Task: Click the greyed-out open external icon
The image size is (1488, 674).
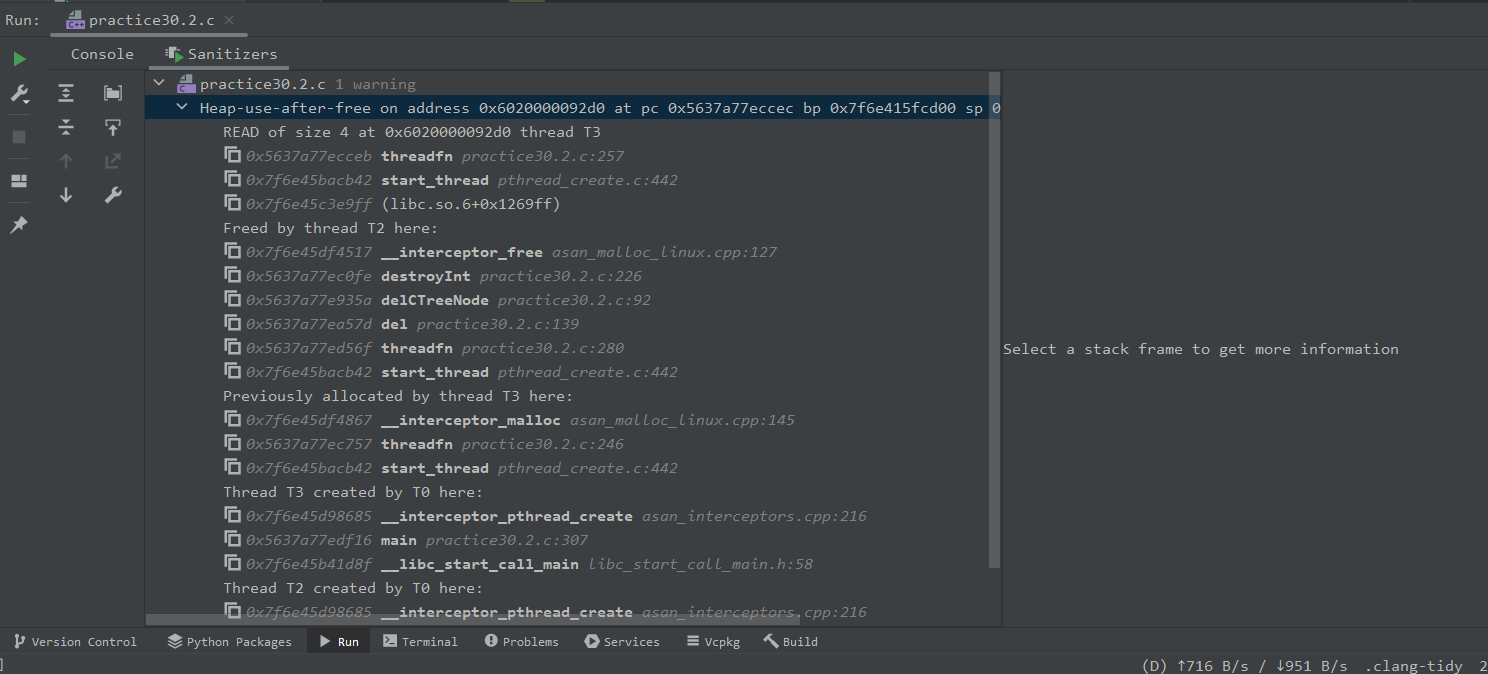Action: (113, 161)
